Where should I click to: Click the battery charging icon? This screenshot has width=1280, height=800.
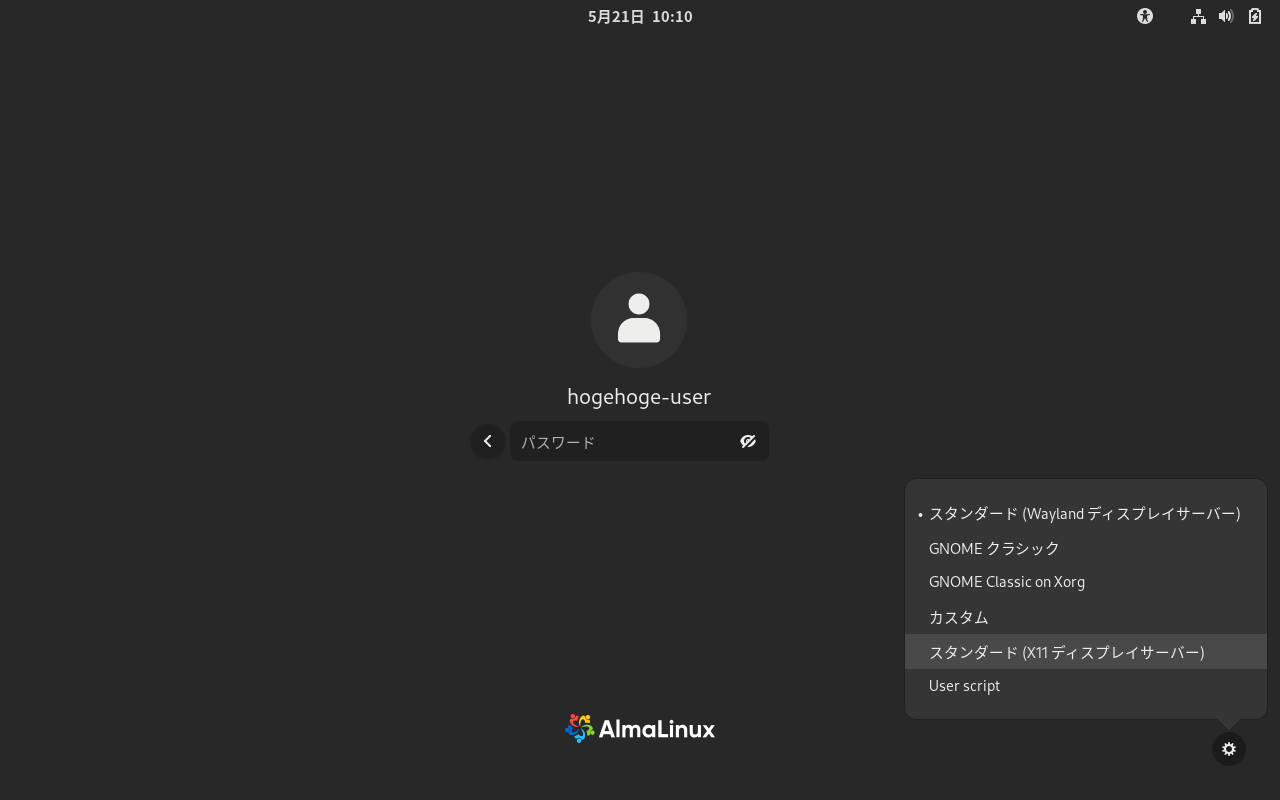coord(1255,16)
